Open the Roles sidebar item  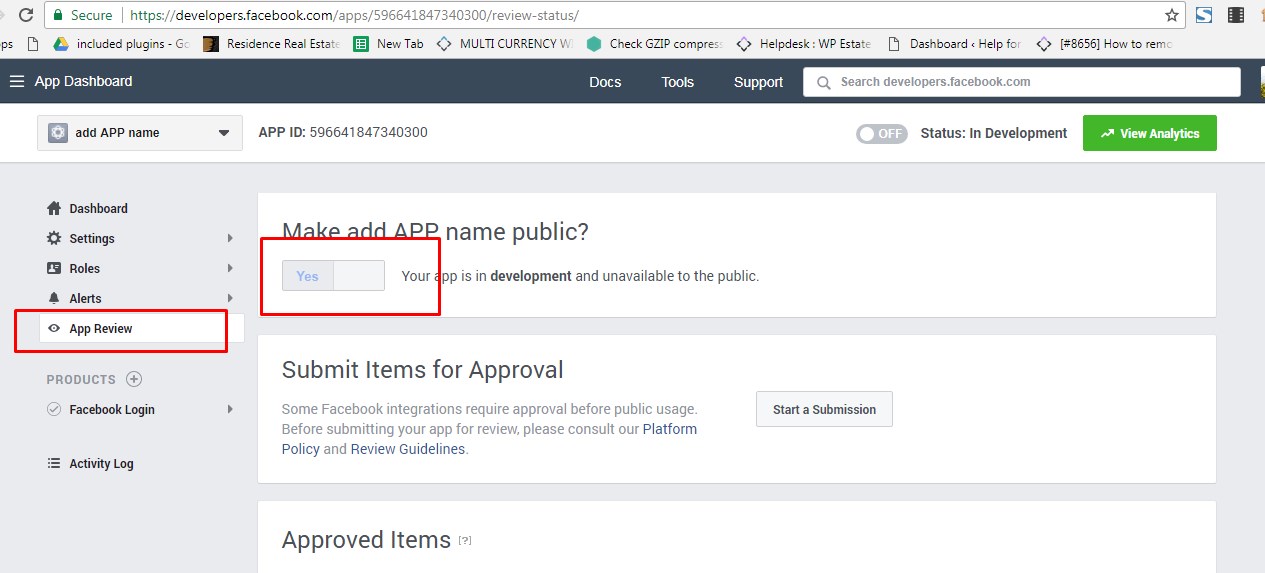pos(85,268)
